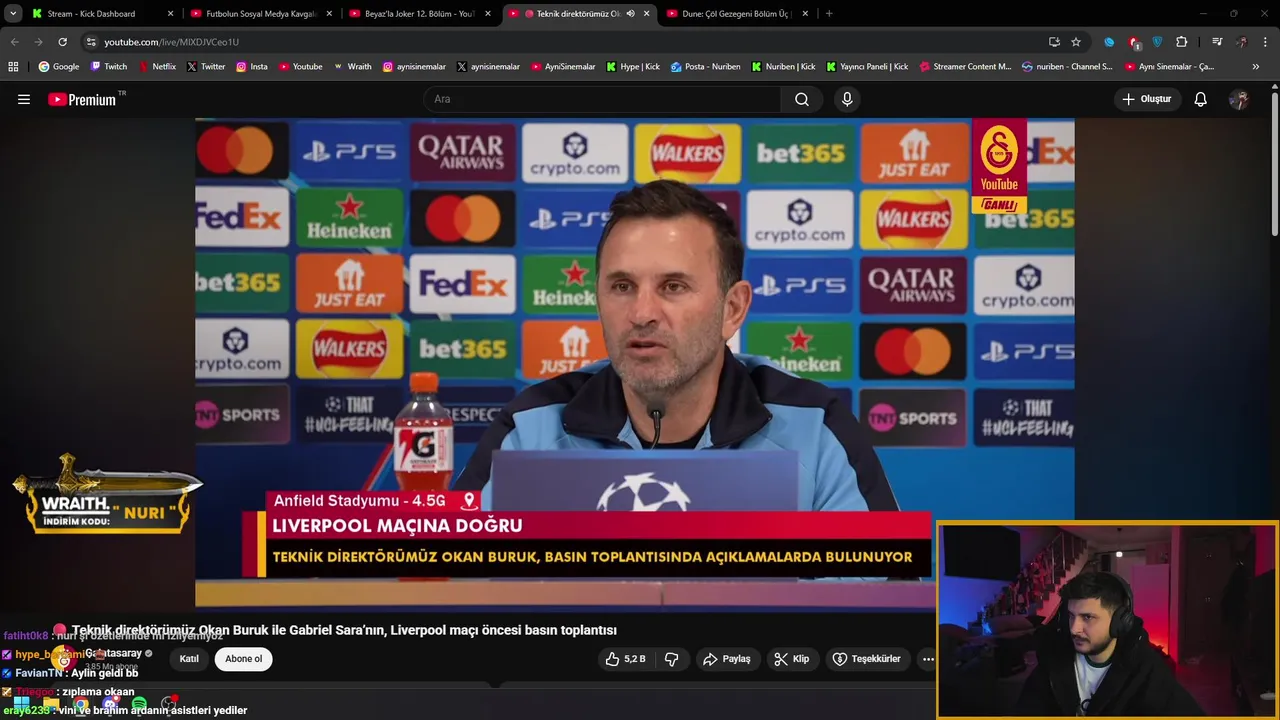Open Chrome media controls icon
The width and height of the screenshot is (1280, 720).
pyautogui.click(x=1217, y=42)
